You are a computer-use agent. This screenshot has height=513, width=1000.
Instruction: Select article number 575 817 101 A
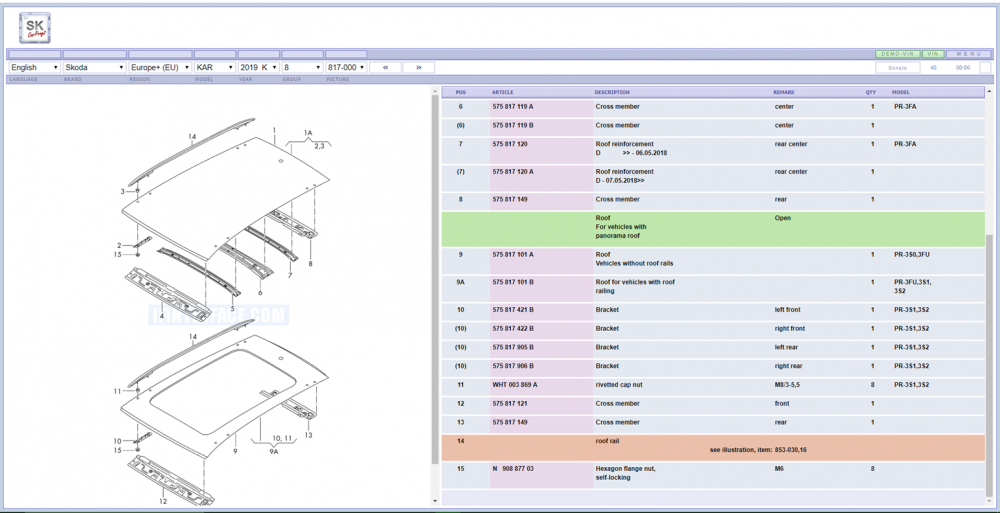[513, 255]
